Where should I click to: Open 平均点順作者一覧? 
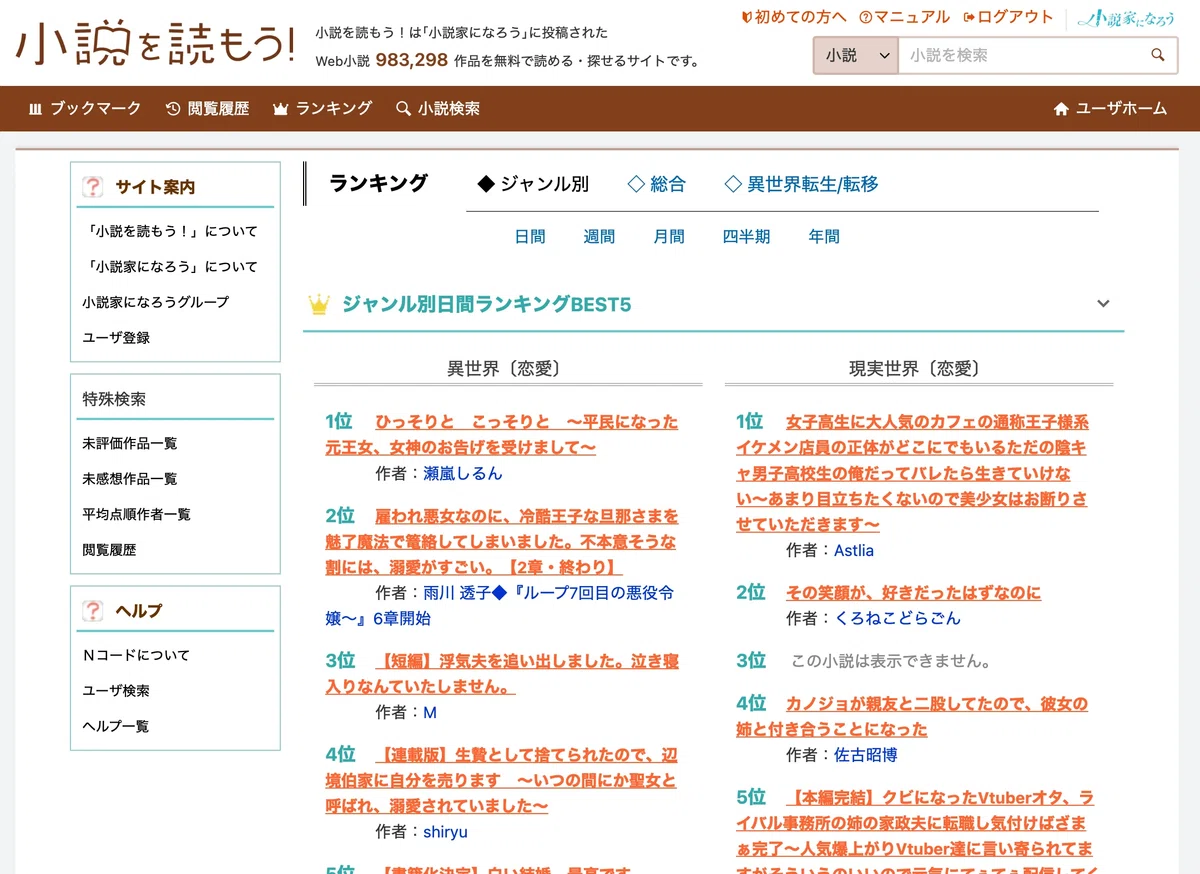pos(136,514)
